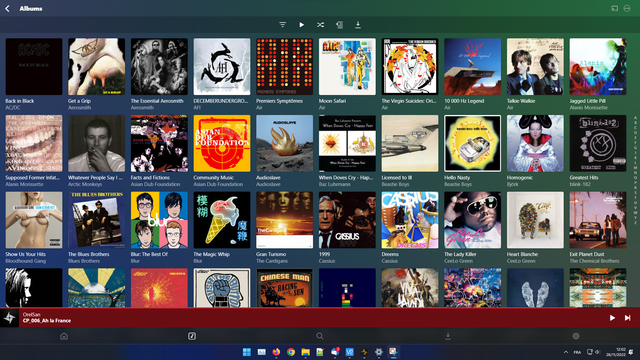Open the Community Music album cover

[222, 143]
